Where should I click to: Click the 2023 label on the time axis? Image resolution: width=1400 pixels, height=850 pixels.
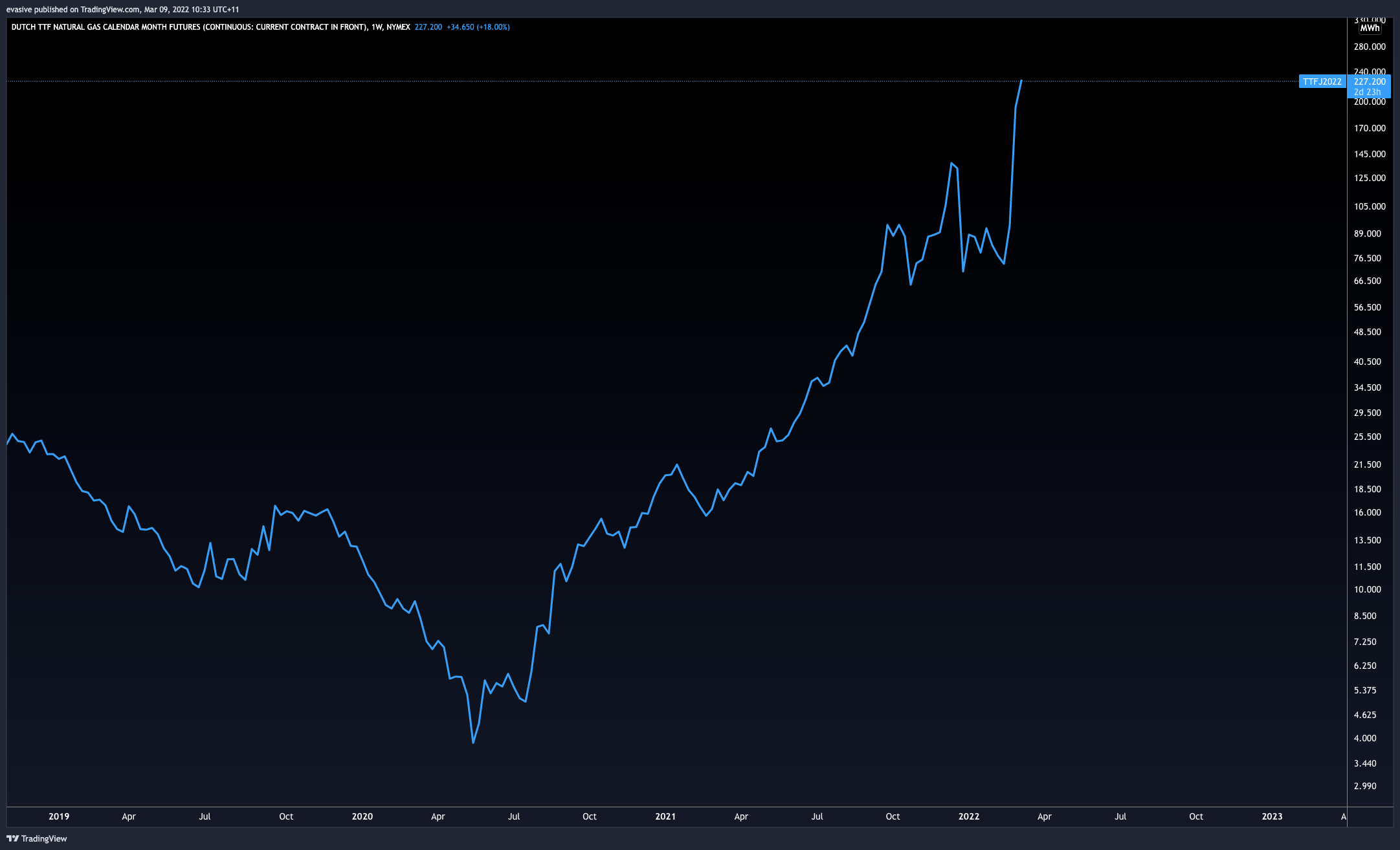(x=1272, y=816)
